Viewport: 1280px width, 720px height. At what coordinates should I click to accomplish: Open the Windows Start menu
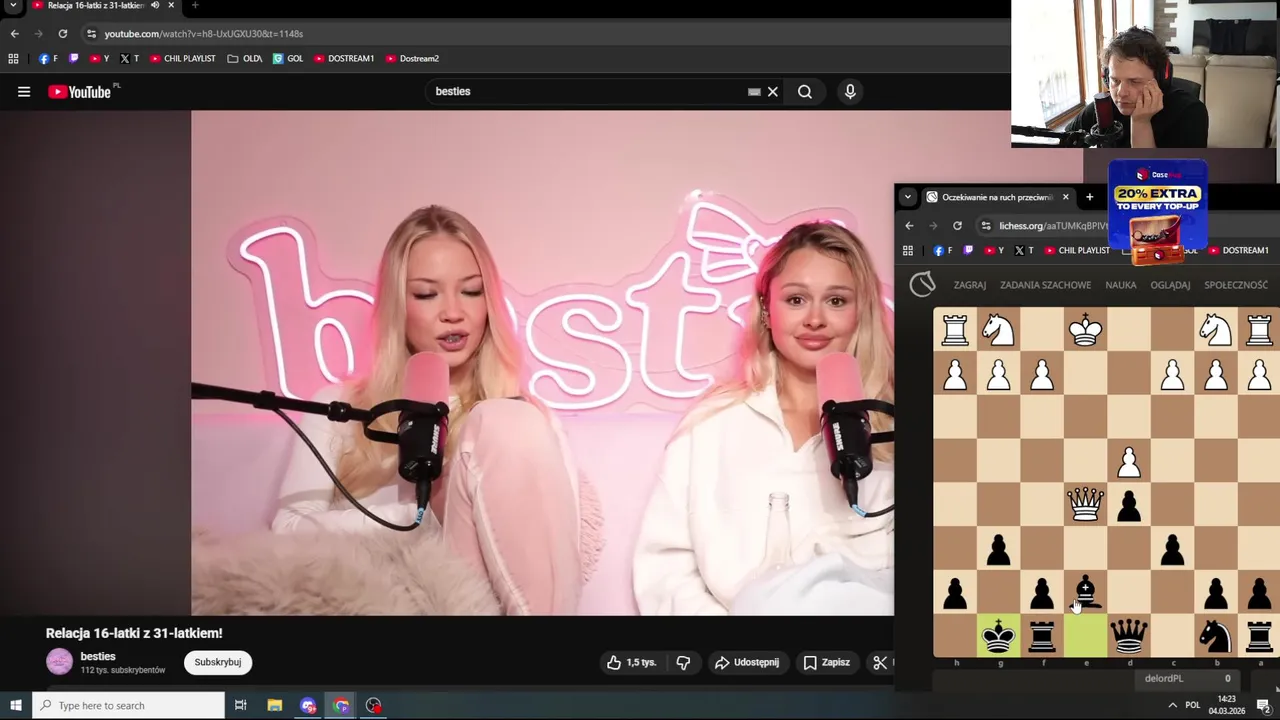(15, 705)
